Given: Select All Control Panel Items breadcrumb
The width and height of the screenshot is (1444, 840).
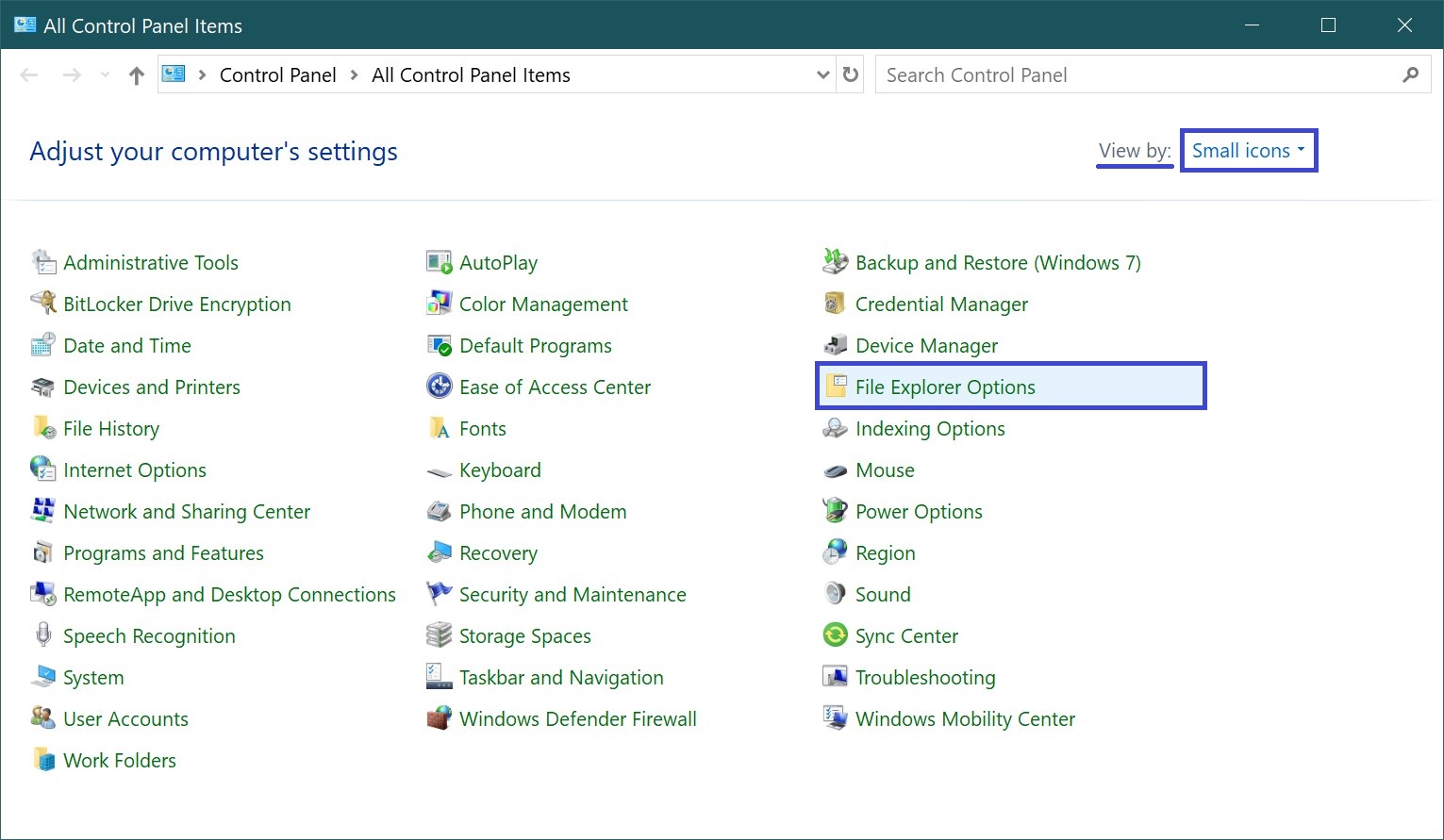Looking at the screenshot, I should tap(471, 75).
